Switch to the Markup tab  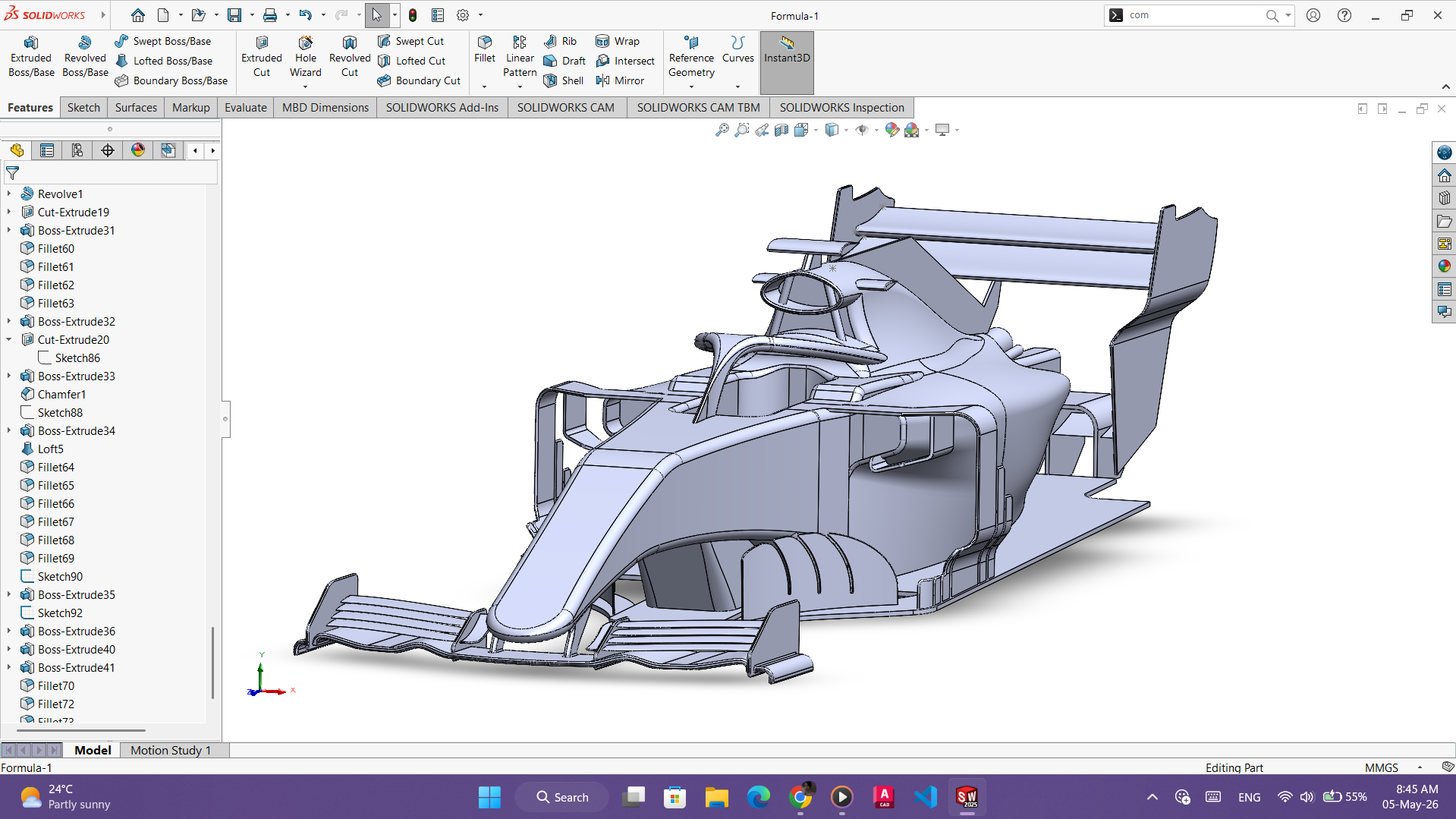tap(190, 107)
